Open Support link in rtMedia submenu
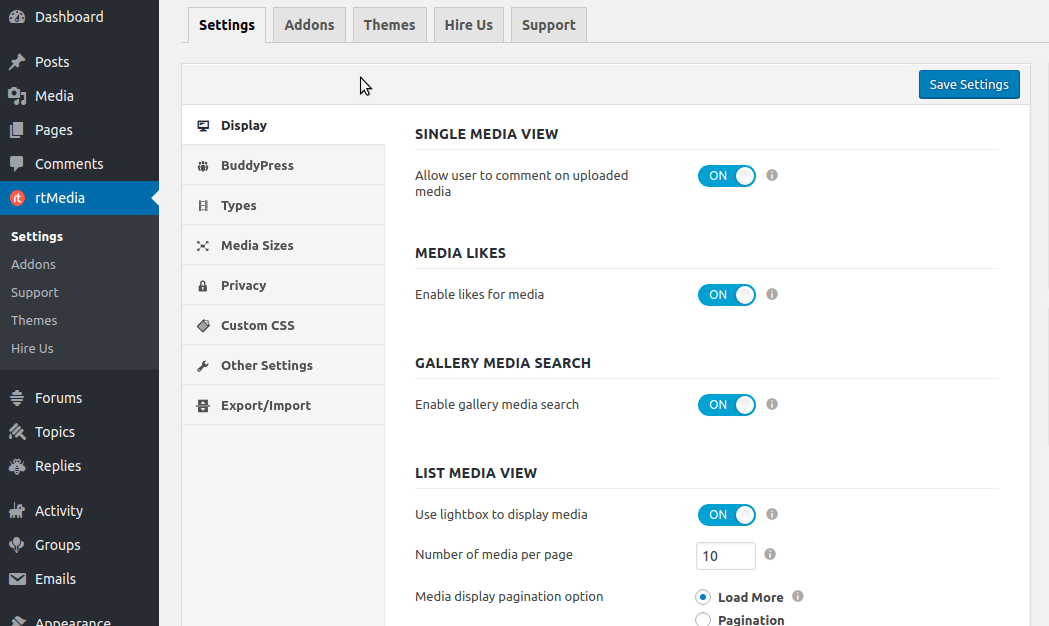The width and height of the screenshot is (1049, 626). coord(35,293)
